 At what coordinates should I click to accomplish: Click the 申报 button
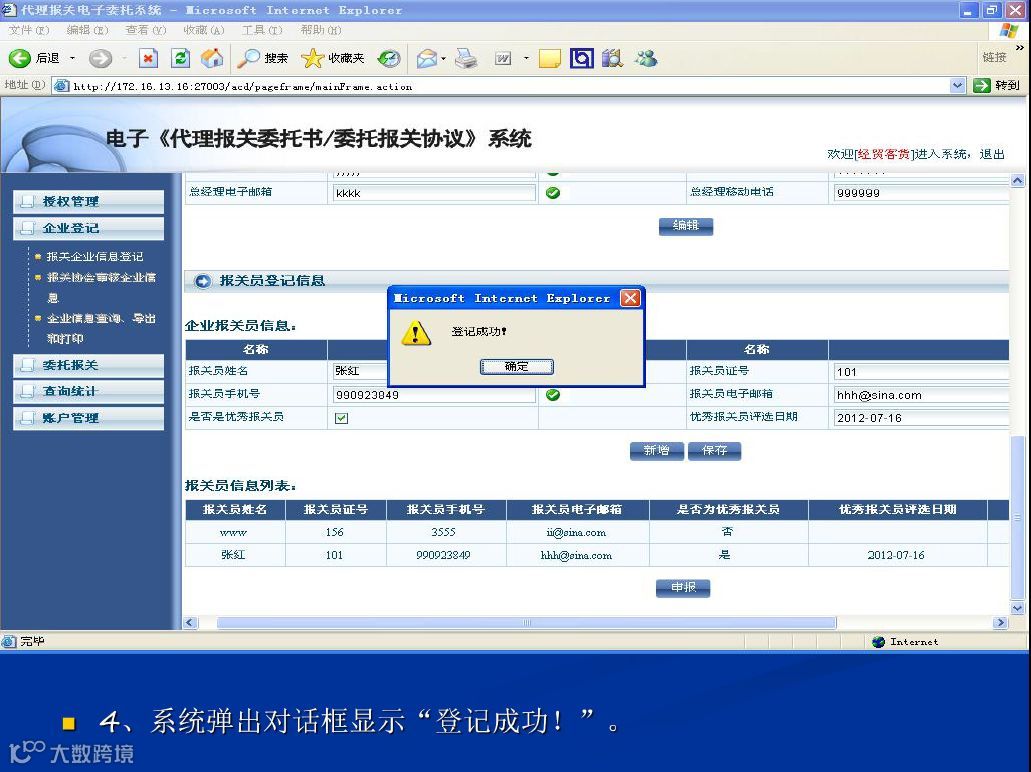click(683, 587)
